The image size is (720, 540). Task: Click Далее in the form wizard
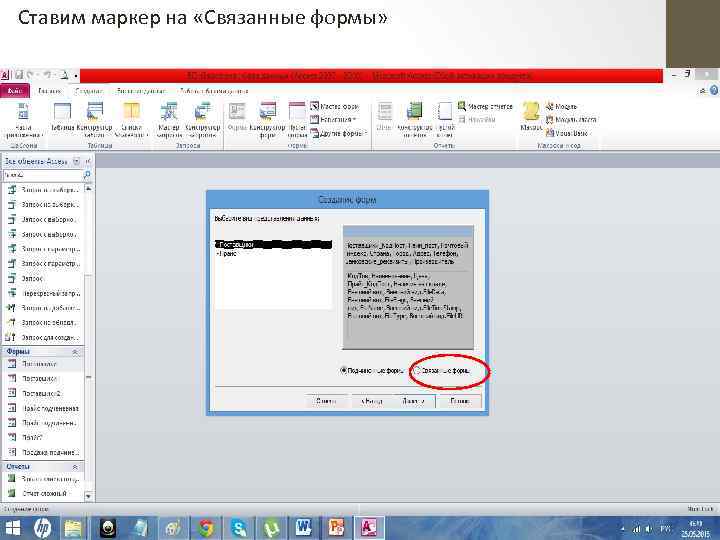click(x=414, y=401)
